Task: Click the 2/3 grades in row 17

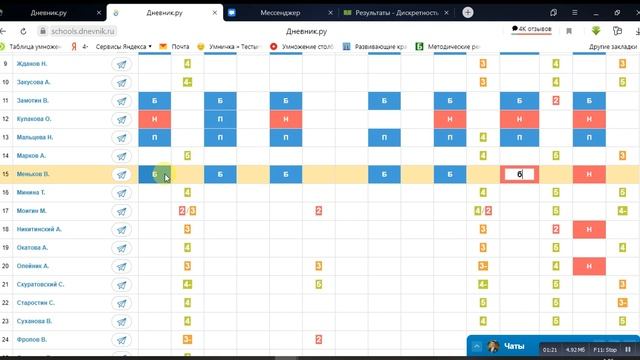Action: click(187, 211)
